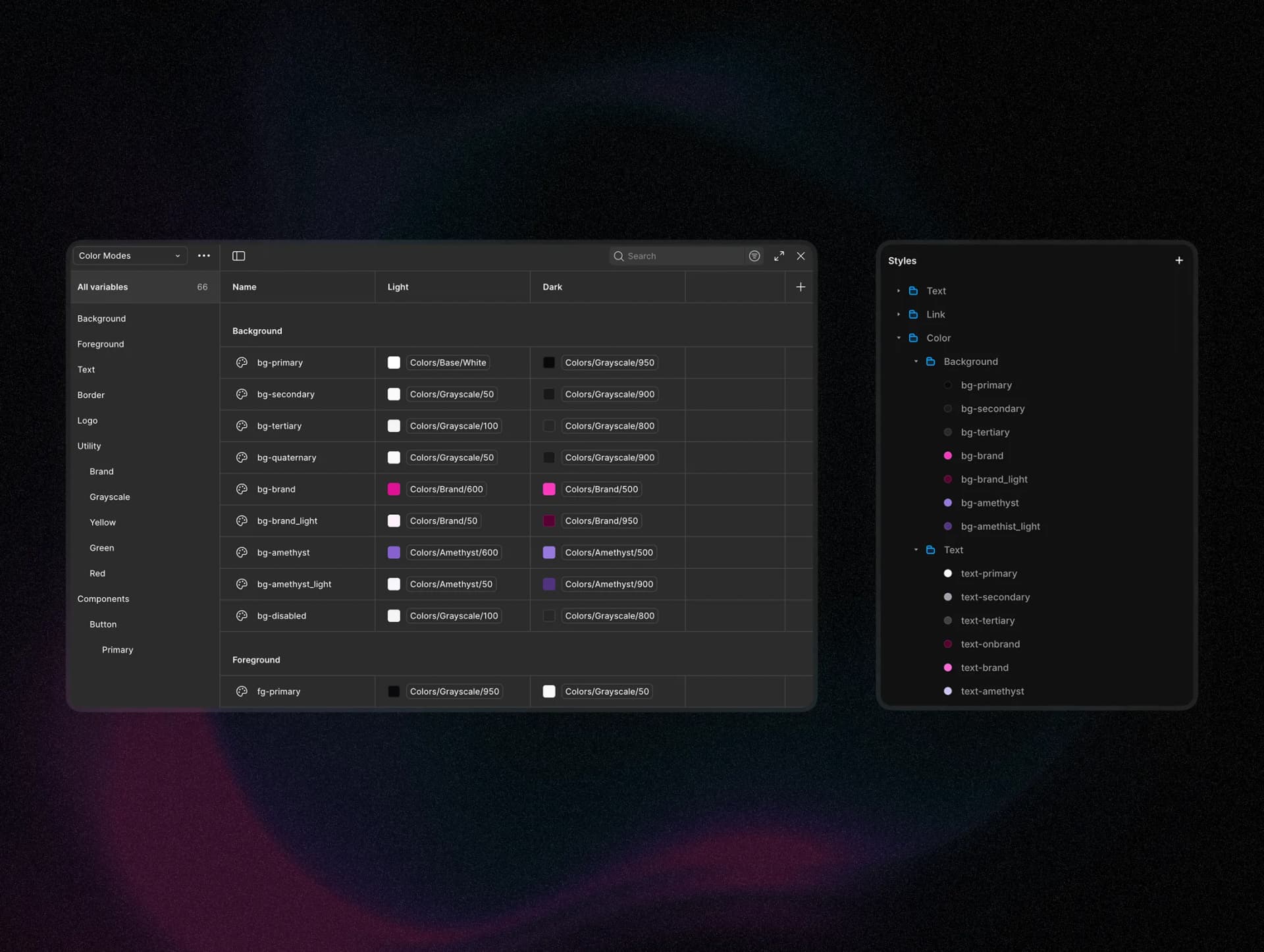
Task: Select the text-onbrand style in the Styles panel
Action: tap(990, 644)
